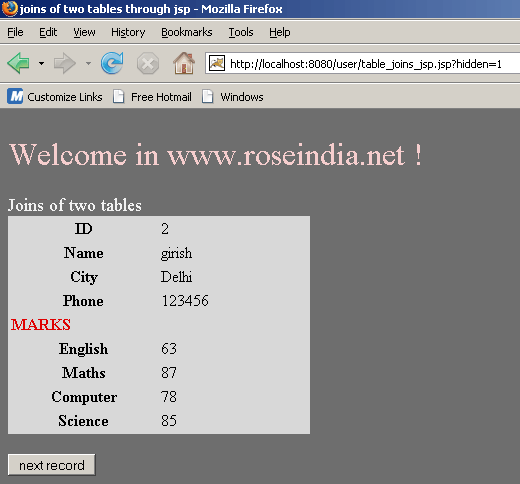Open the Tools menu
The width and height of the screenshot is (520, 484).
(x=241, y=32)
